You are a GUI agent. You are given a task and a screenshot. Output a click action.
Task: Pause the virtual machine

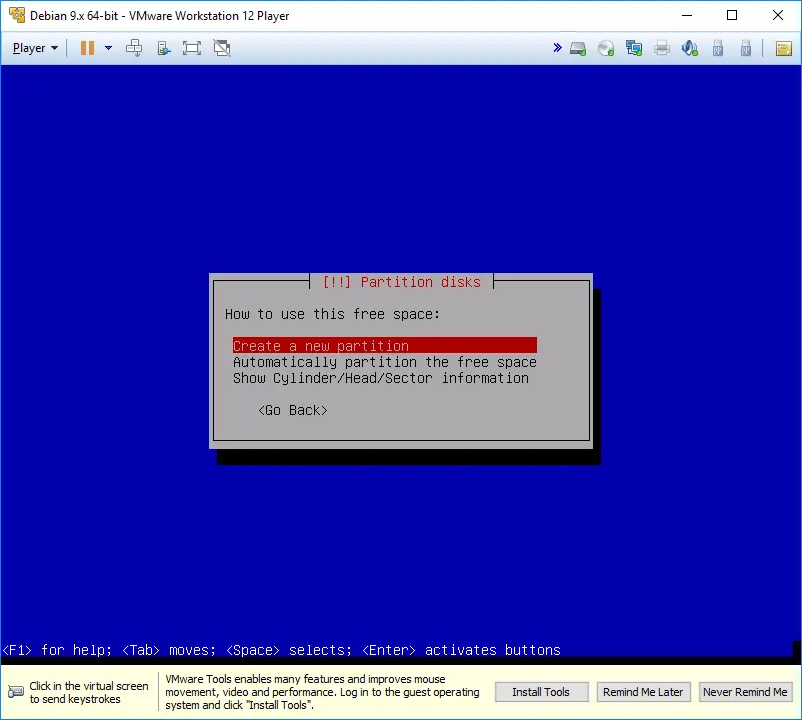click(87, 48)
